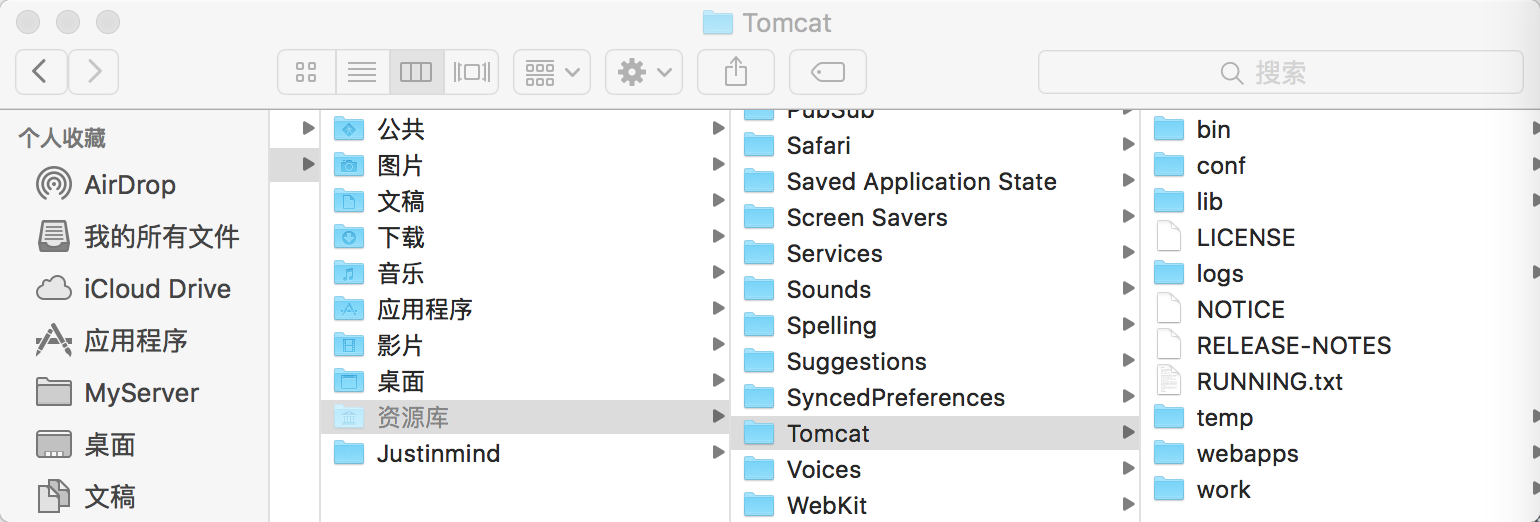
Task: Select the Voices folder
Action: [x=935, y=469]
